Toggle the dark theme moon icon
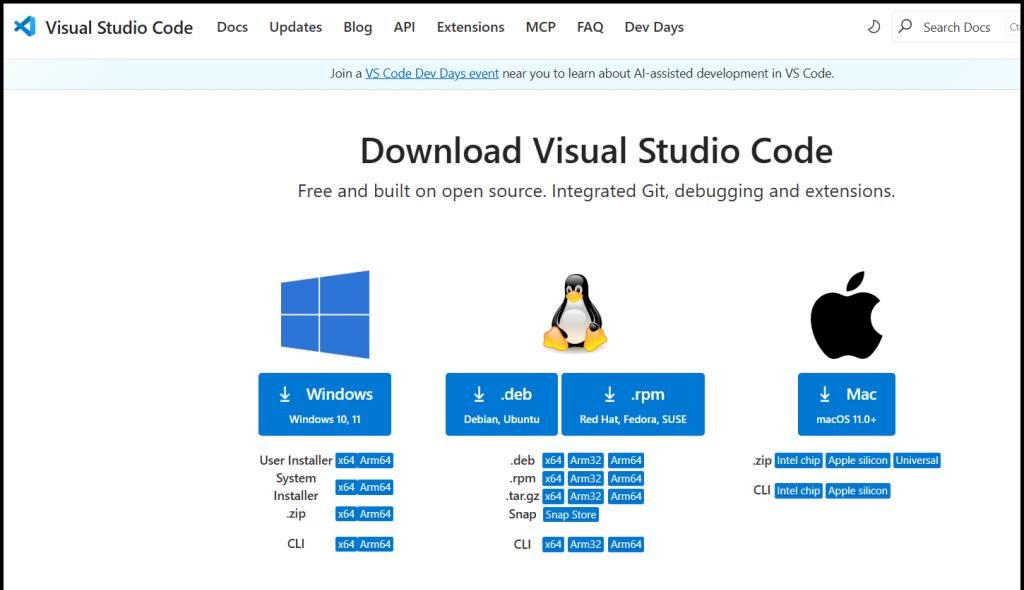Screen dimensions: 1024x590 click(x=873, y=27)
